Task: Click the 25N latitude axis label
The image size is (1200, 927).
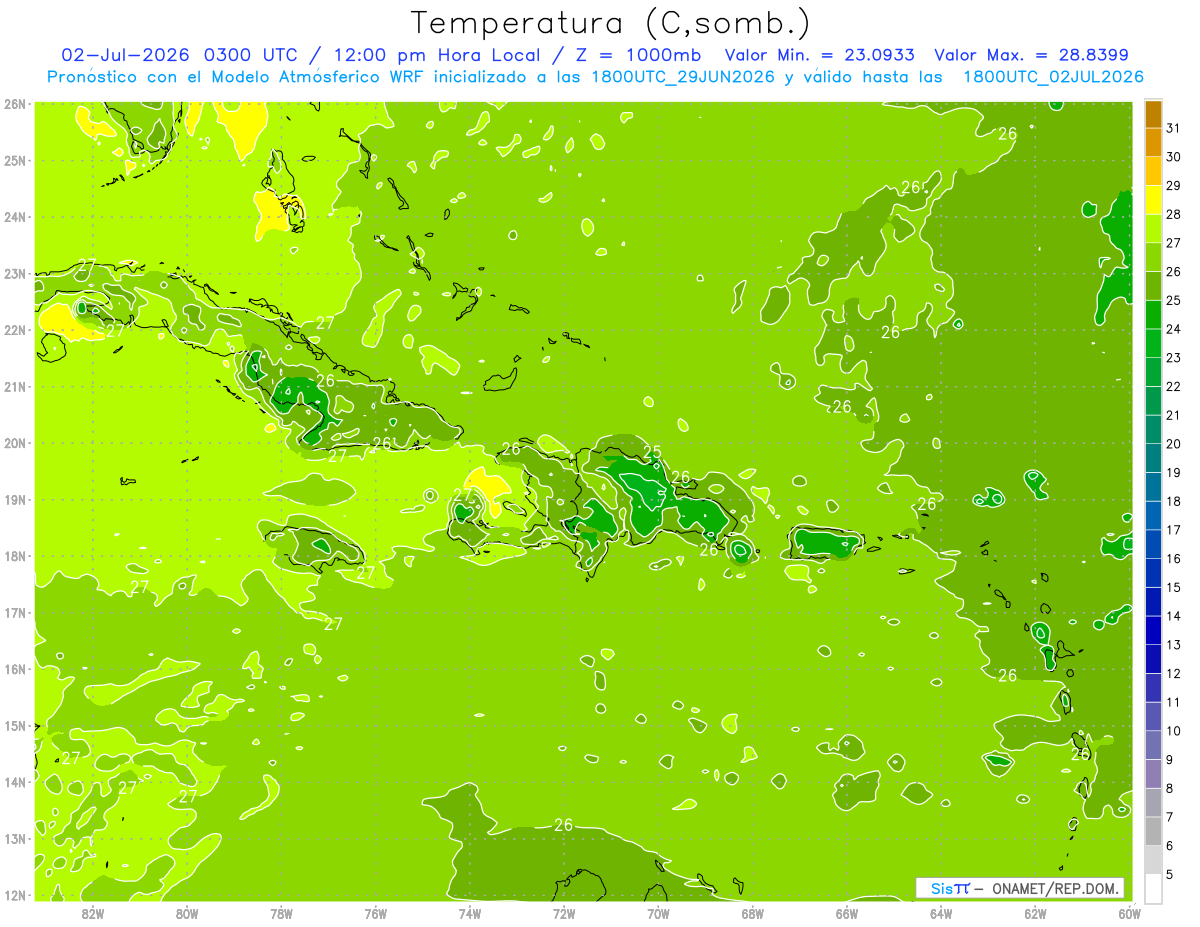Action: pyautogui.click(x=15, y=160)
